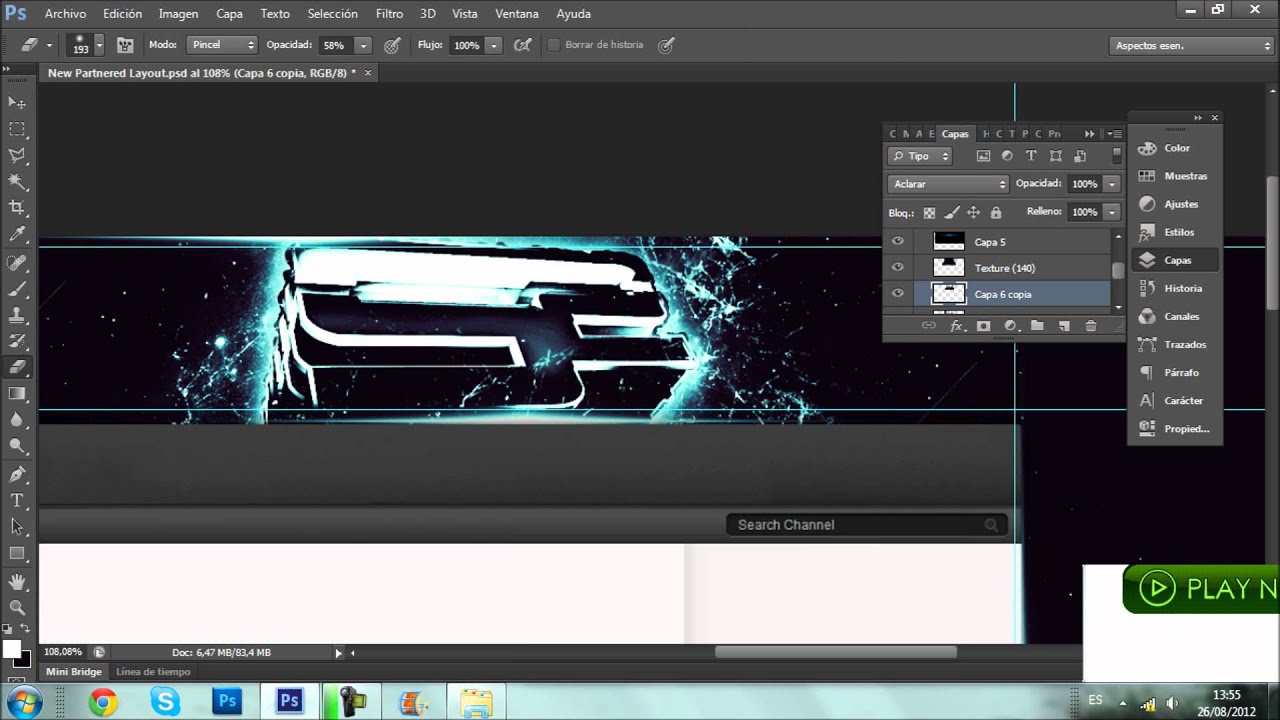This screenshot has width=1280, height=720.
Task: Select the Hand tool
Action: coord(17,581)
